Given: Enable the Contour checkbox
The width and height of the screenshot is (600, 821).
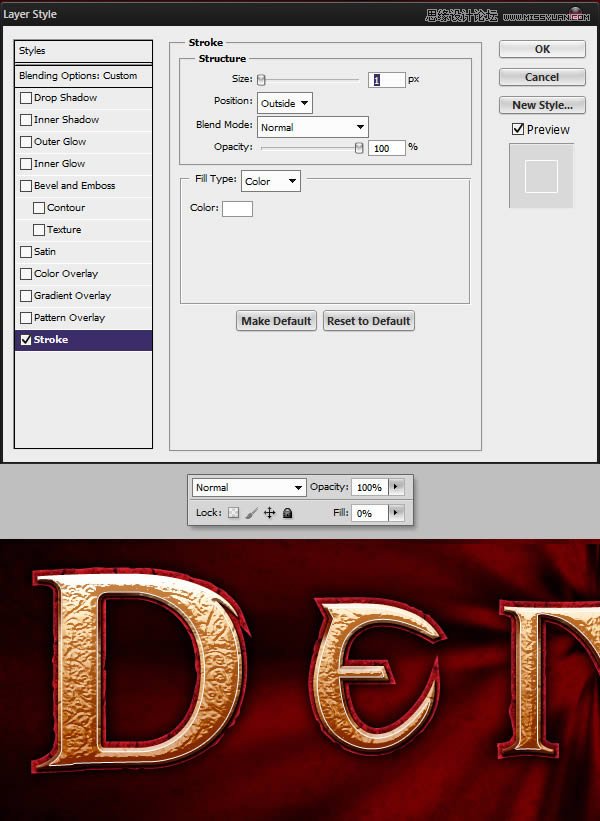Looking at the screenshot, I should [39, 208].
